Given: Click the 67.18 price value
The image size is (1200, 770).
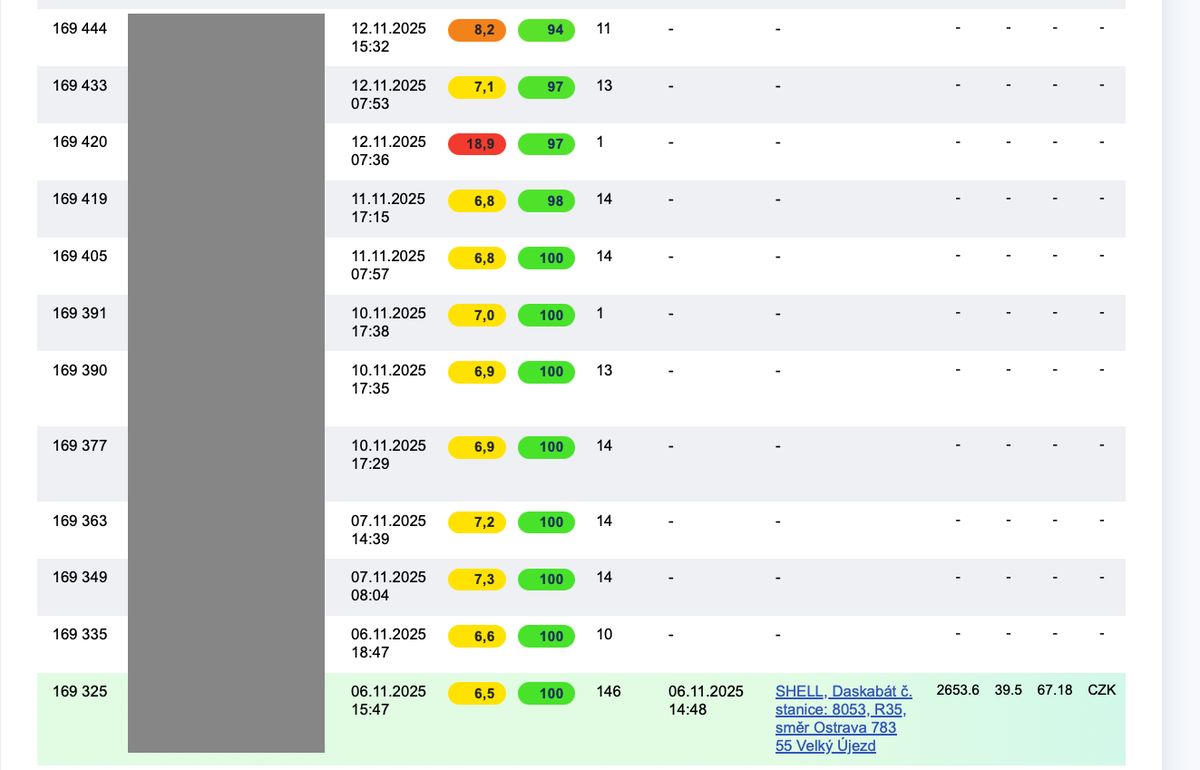Looking at the screenshot, I should point(1054,690).
